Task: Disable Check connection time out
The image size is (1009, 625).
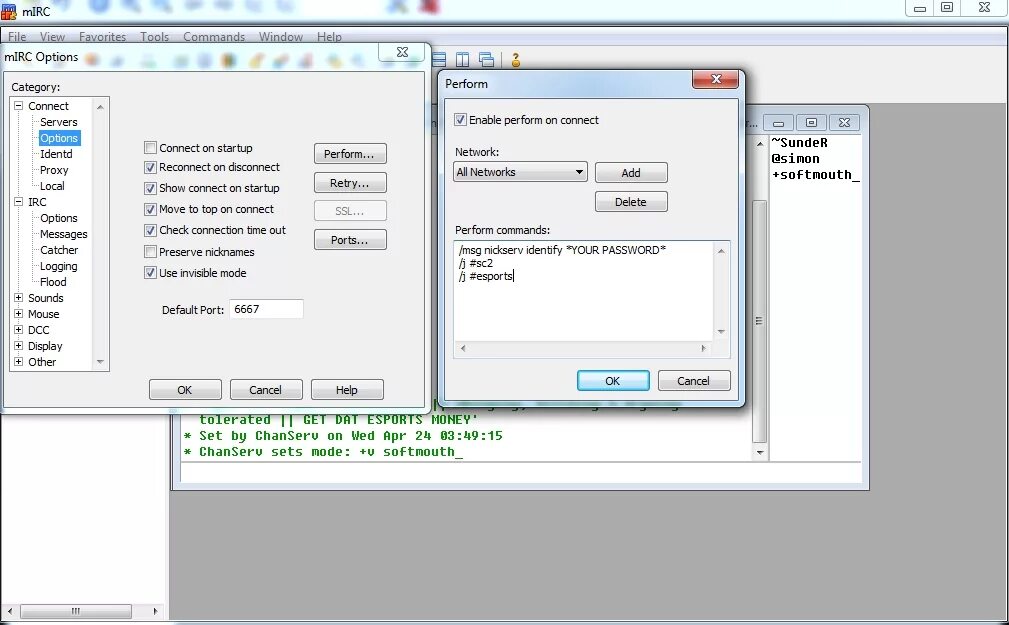Action: pos(151,230)
